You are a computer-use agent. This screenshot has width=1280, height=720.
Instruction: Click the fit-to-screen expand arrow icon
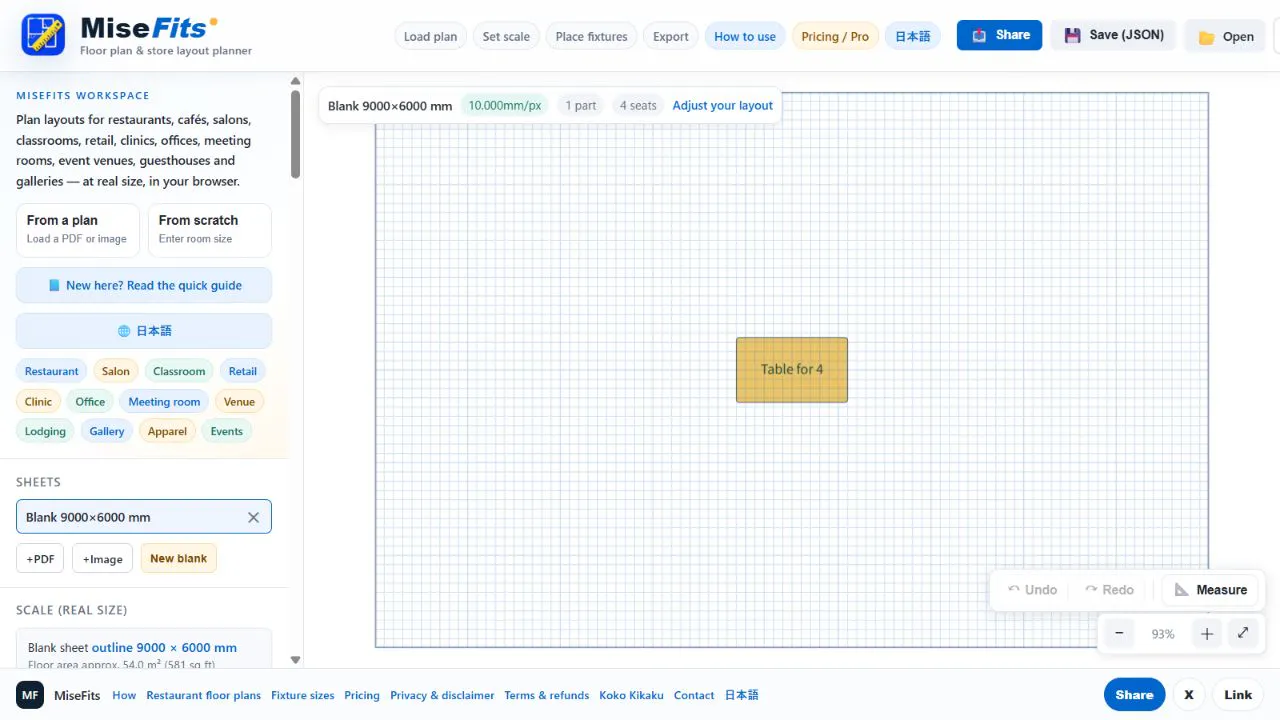pyautogui.click(x=1242, y=633)
